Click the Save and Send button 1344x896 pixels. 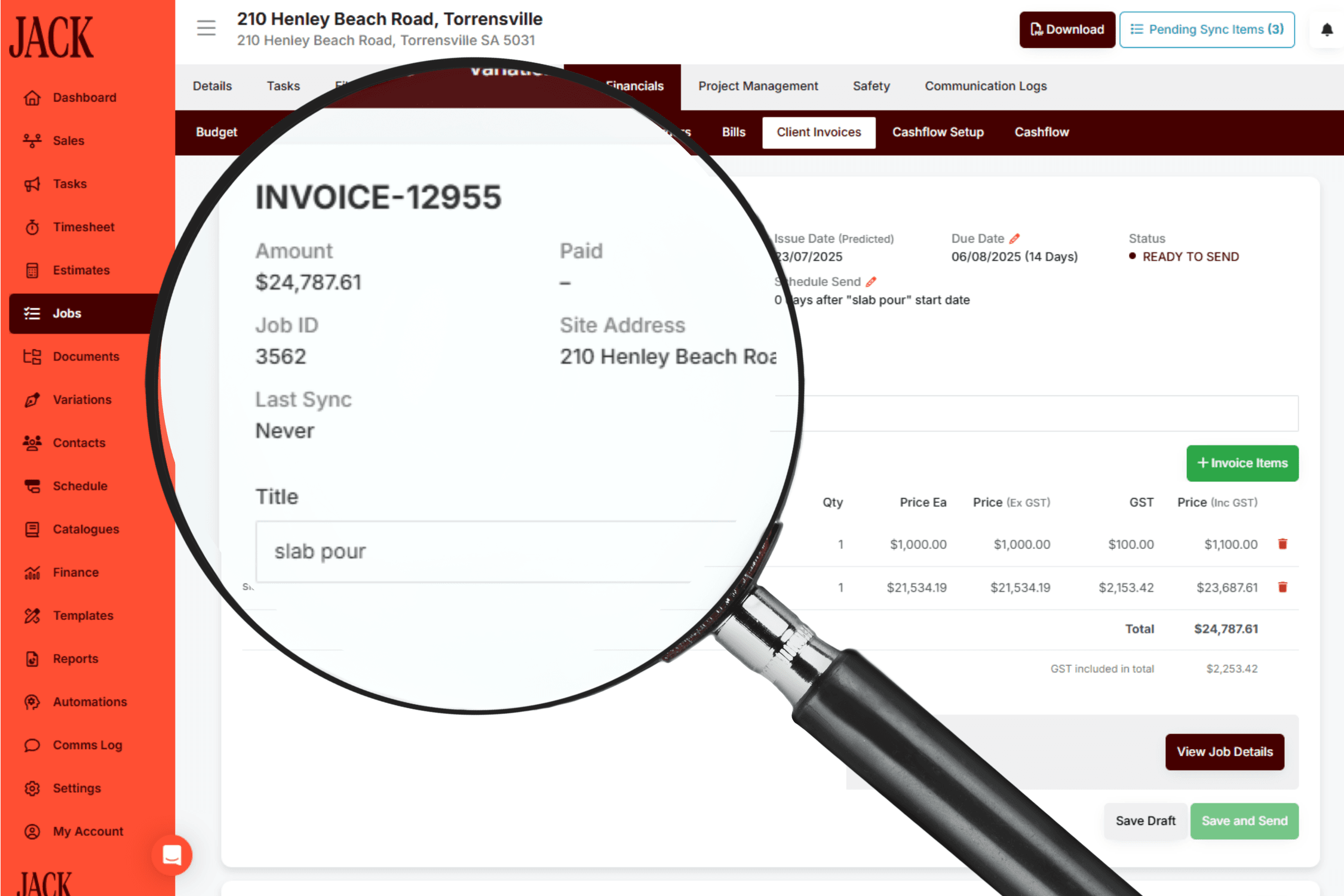click(1244, 821)
